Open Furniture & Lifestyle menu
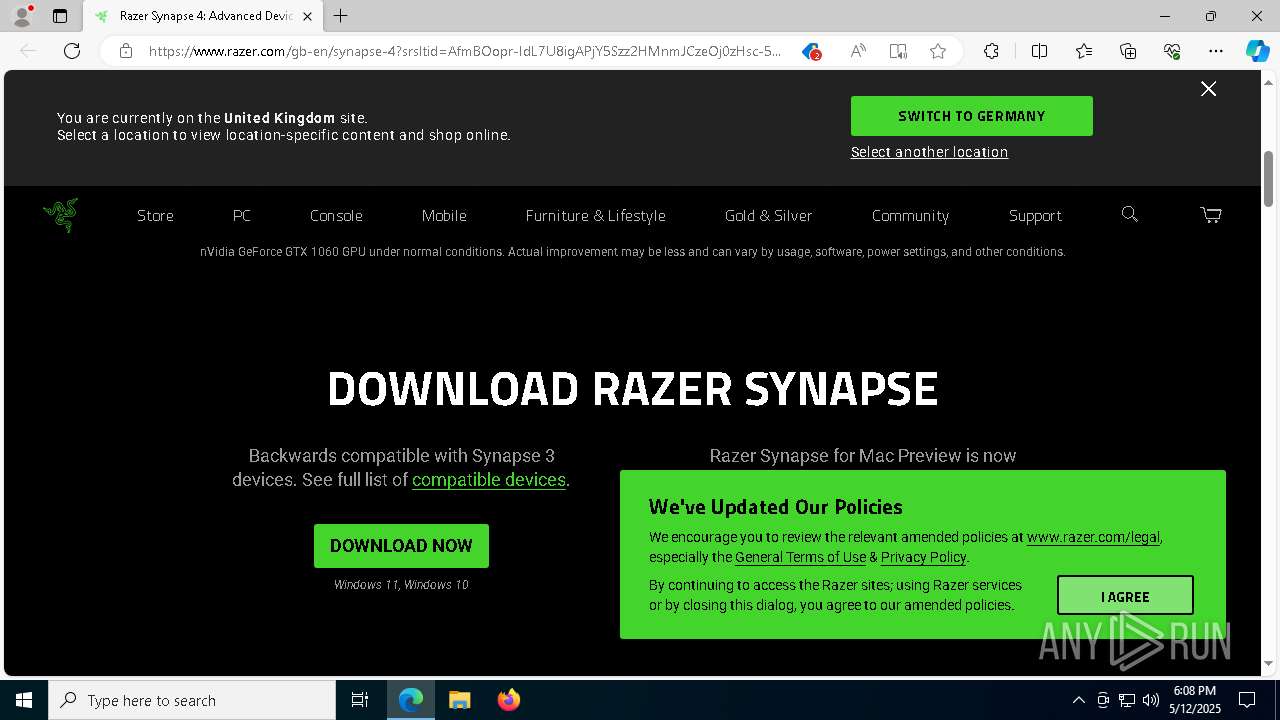The width and height of the screenshot is (1280, 720). pos(595,215)
